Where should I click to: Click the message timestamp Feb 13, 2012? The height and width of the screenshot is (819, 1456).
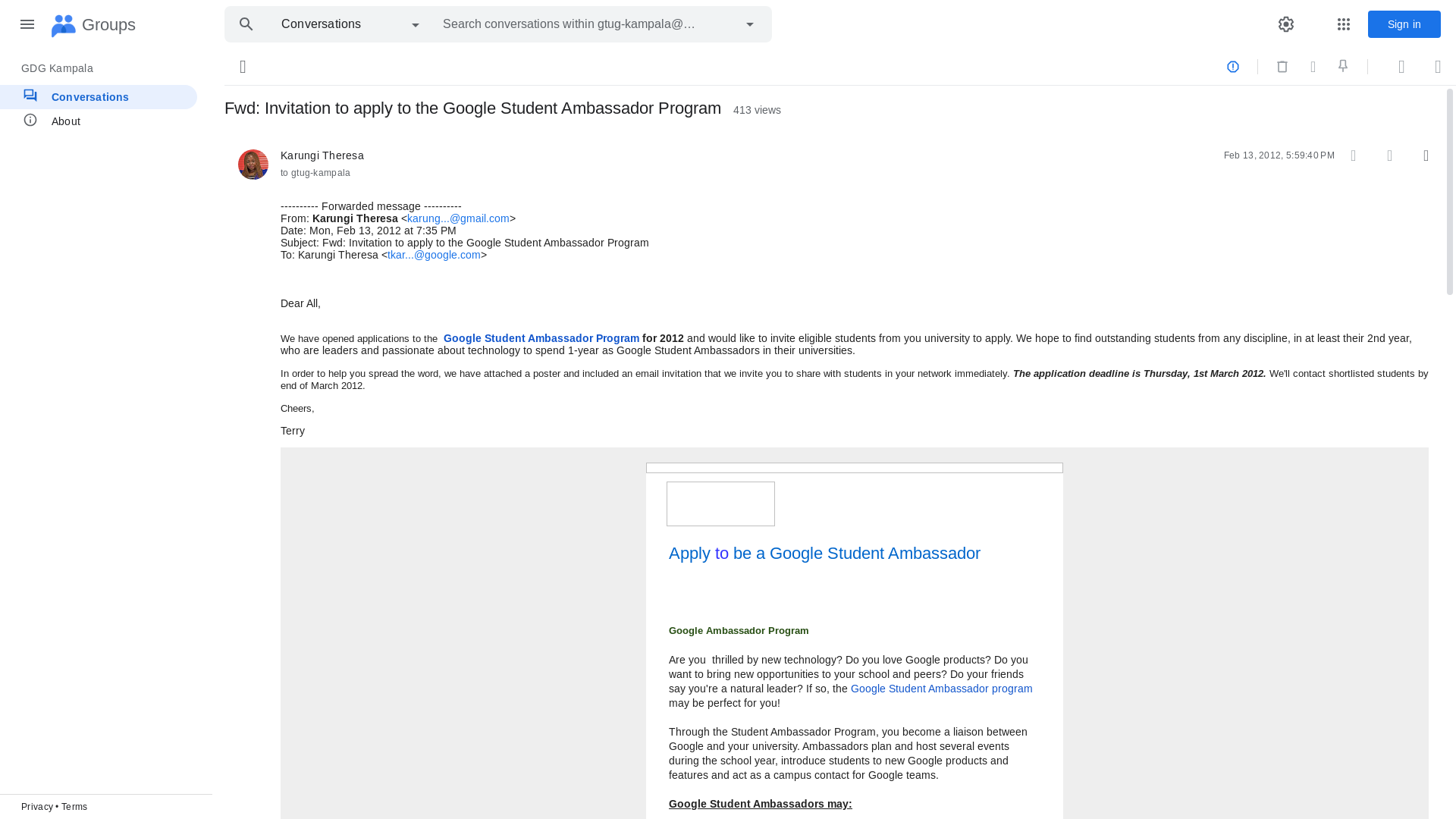click(1279, 155)
